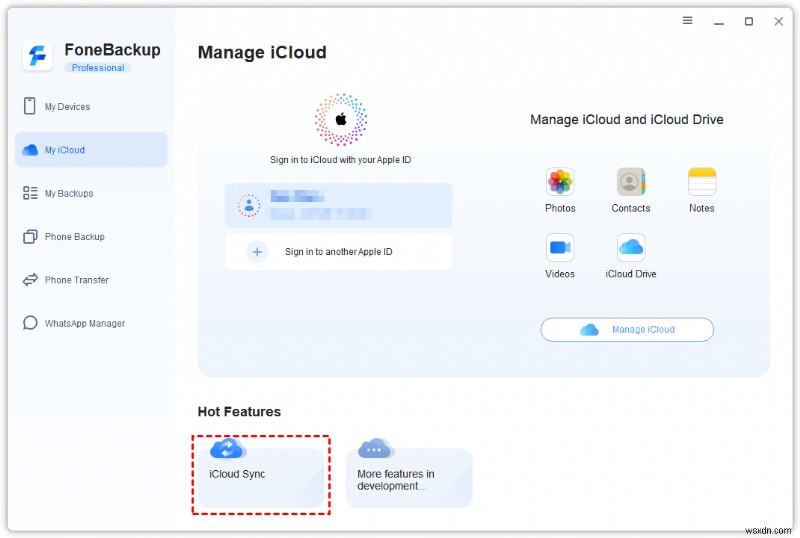Open the iCloud Drive icon

tap(631, 247)
